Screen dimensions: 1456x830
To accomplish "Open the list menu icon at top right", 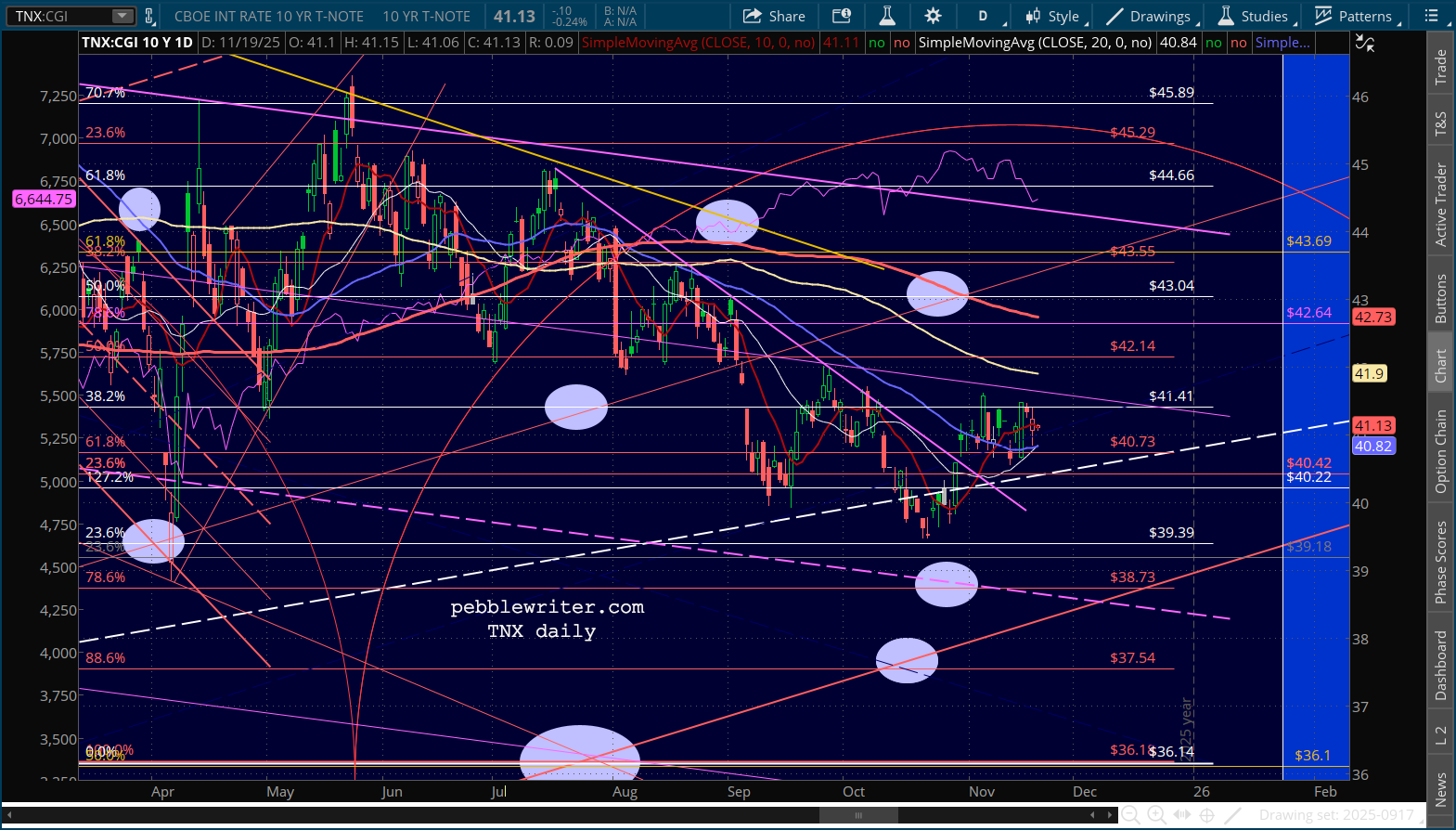I will click(1432, 16).
